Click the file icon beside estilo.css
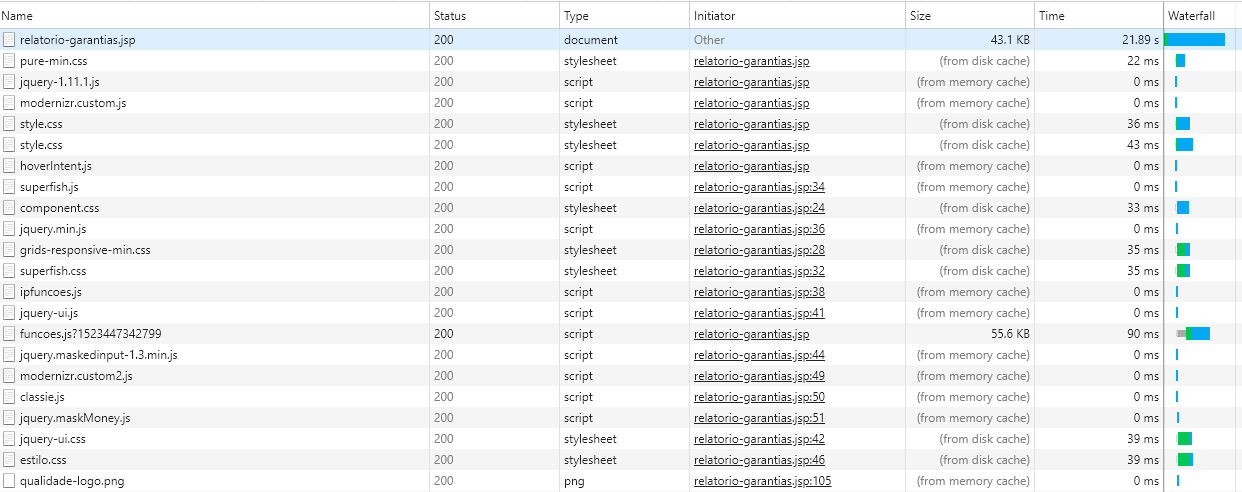Screen dimensions: 1242x492 click(9, 460)
